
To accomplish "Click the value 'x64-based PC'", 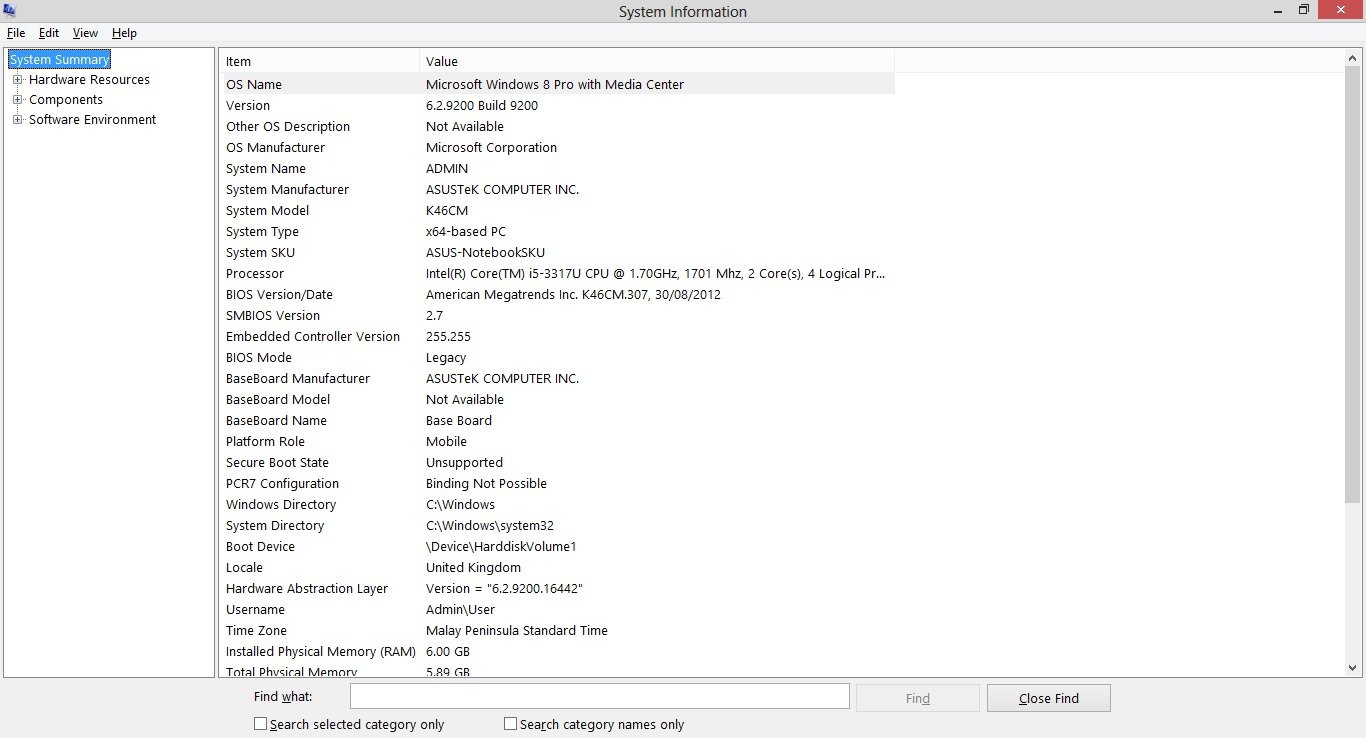I will [x=466, y=232].
